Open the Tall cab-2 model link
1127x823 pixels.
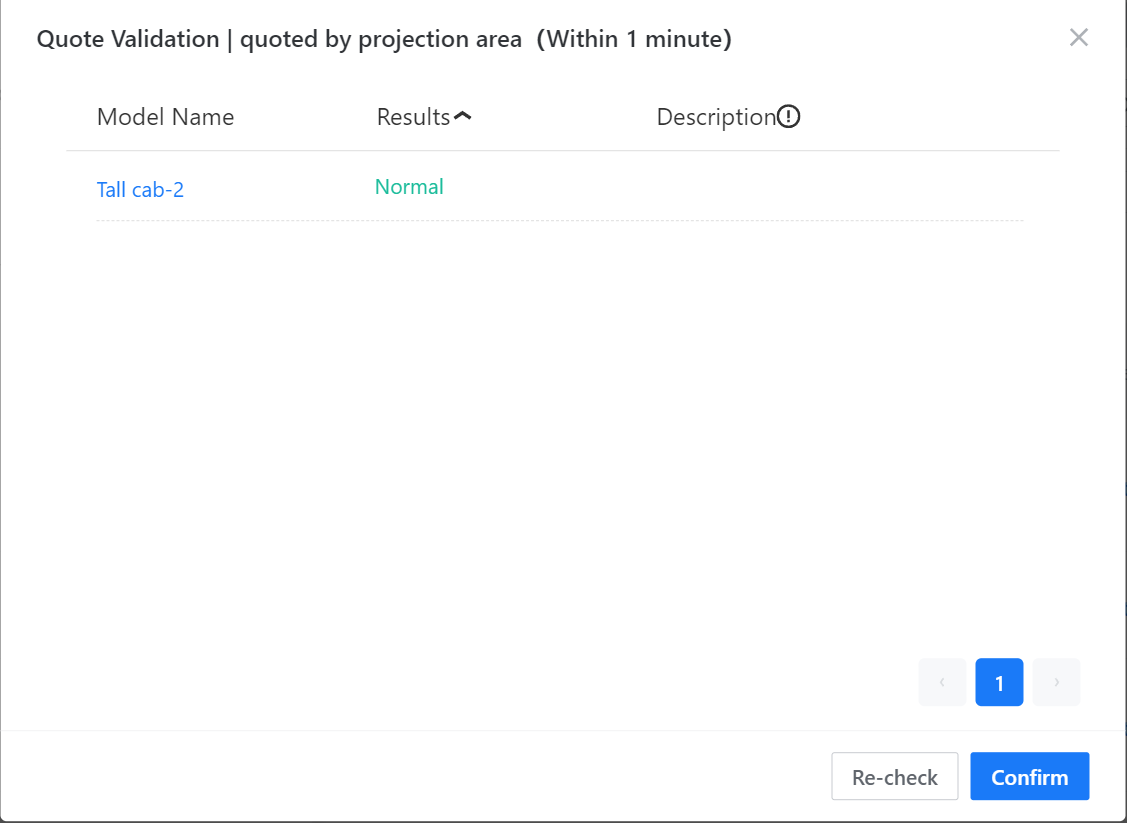click(x=140, y=189)
